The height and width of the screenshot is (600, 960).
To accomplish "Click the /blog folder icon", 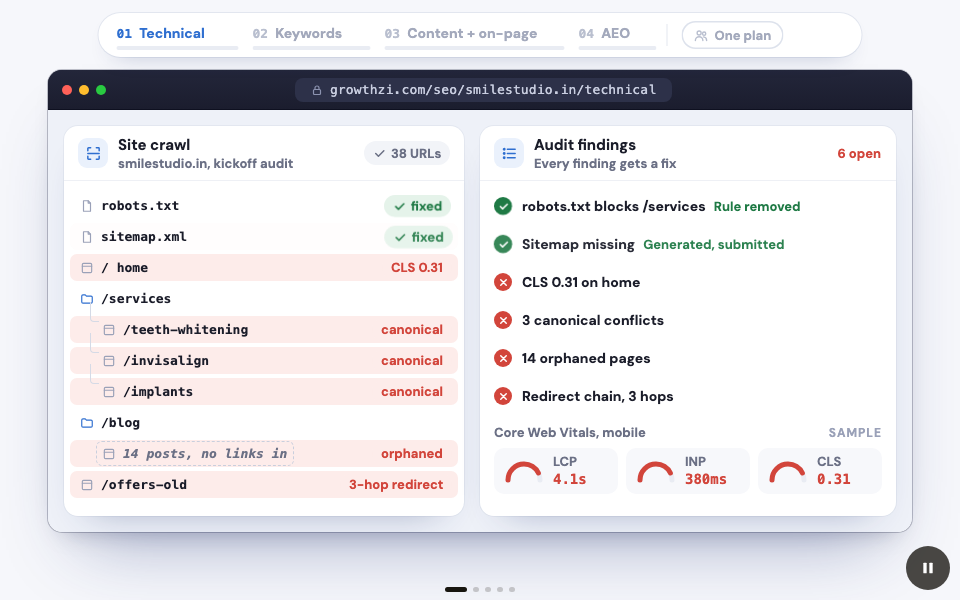I will click(x=87, y=423).
